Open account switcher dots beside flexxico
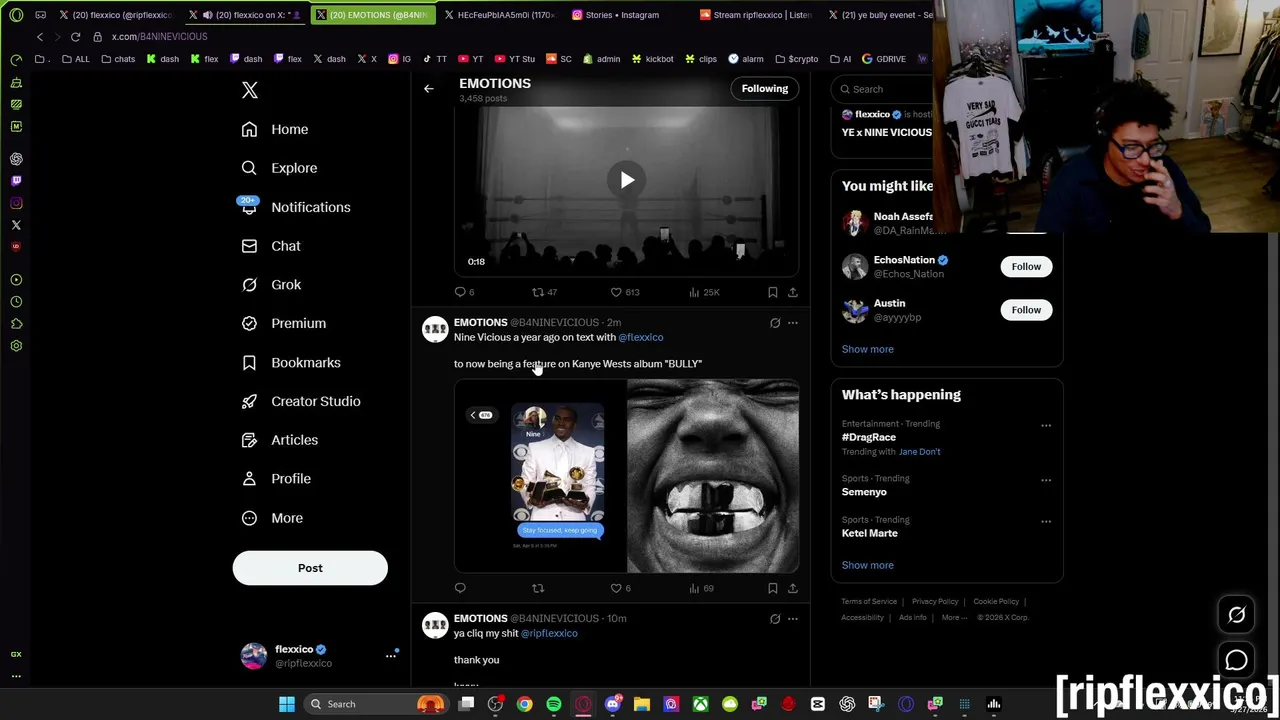The height and width of the screenshot is (720, 1280). click(x=391, y=656)
